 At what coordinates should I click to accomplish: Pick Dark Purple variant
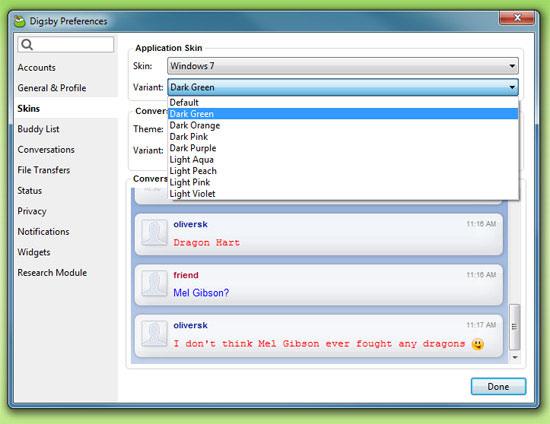click(343, 148)
